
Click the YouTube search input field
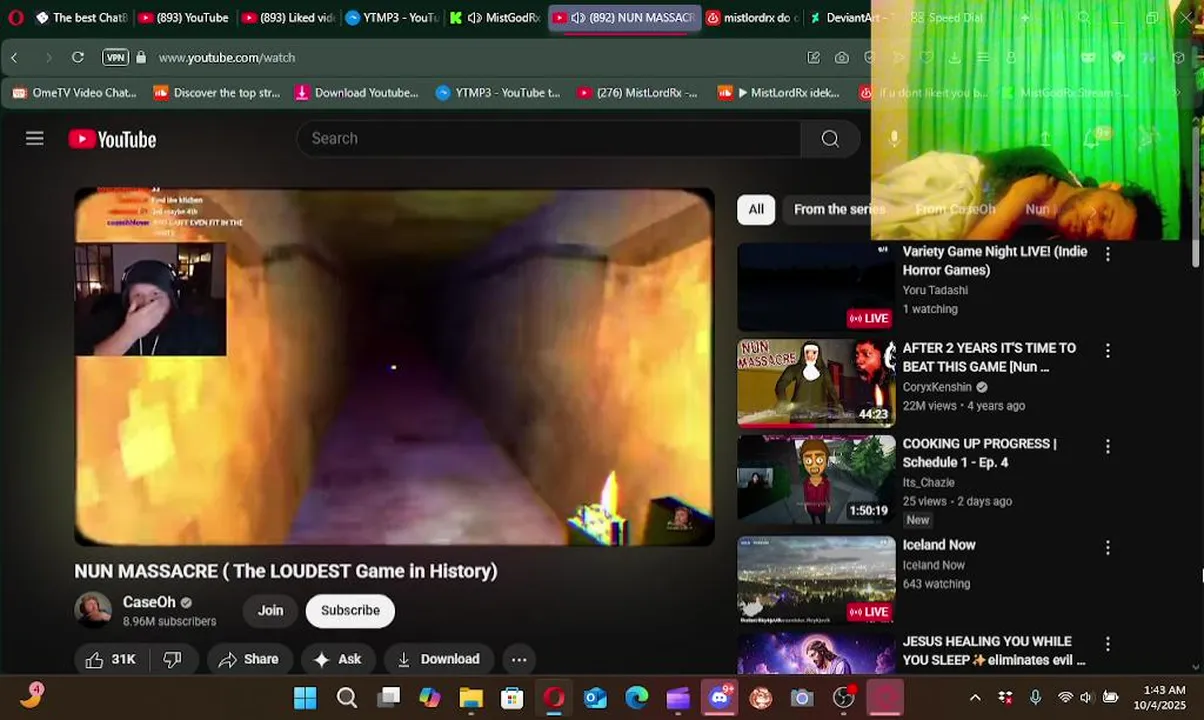[x=548, y=139]
